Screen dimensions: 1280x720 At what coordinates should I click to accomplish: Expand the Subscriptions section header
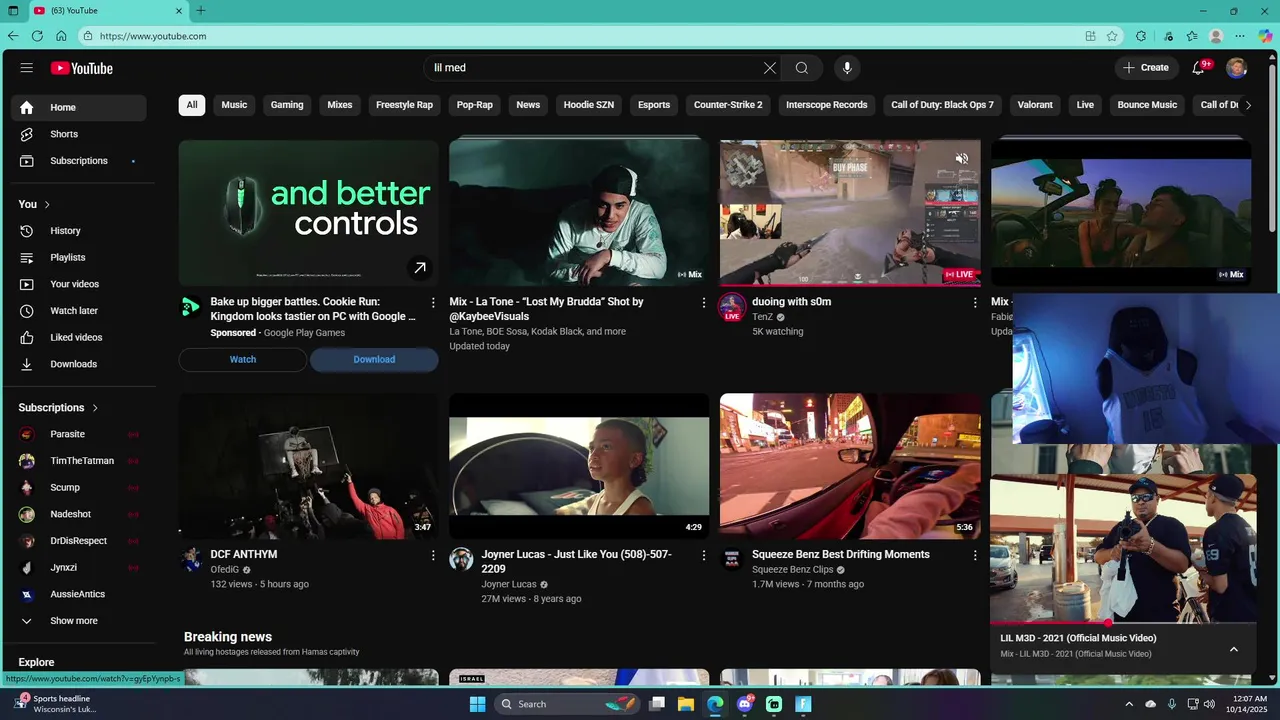click(x=59, y=408)
